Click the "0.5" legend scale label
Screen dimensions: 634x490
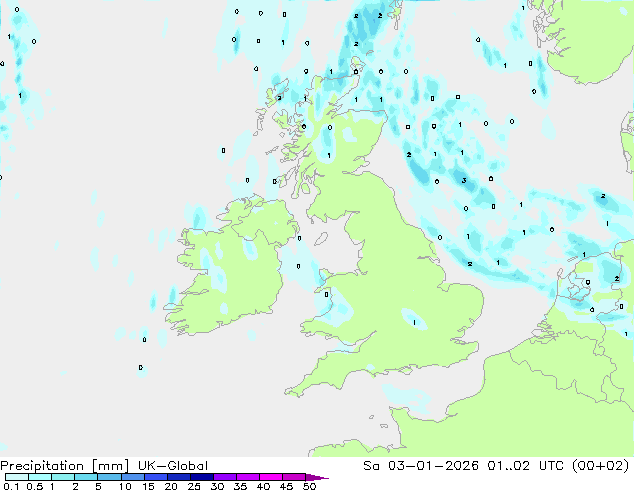34,486
